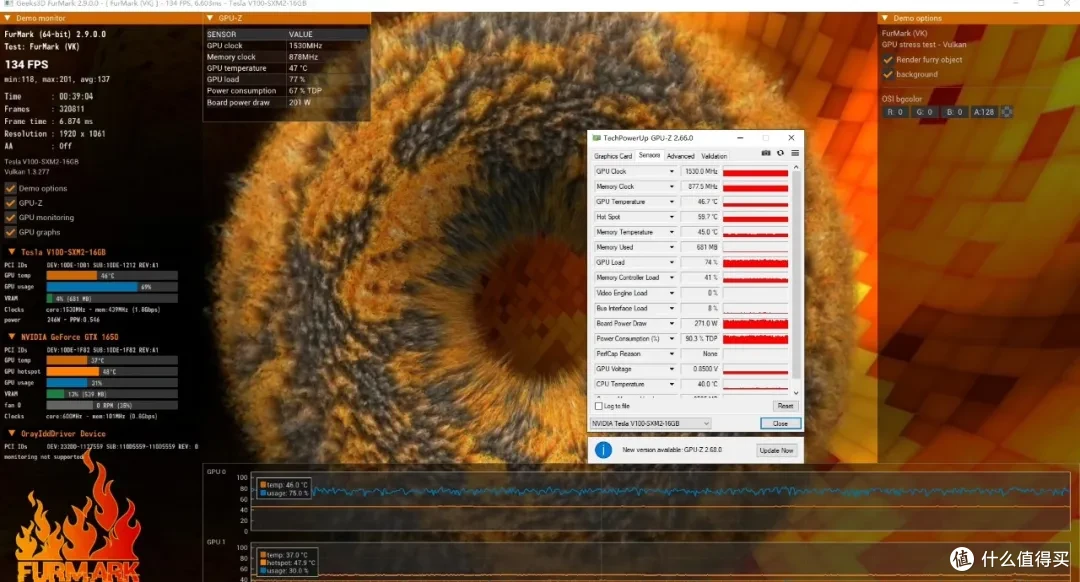Open the GPU Load sensor dropdown arrow
The height and width of the screenshot is (582, 1080).
pos(672,262)
